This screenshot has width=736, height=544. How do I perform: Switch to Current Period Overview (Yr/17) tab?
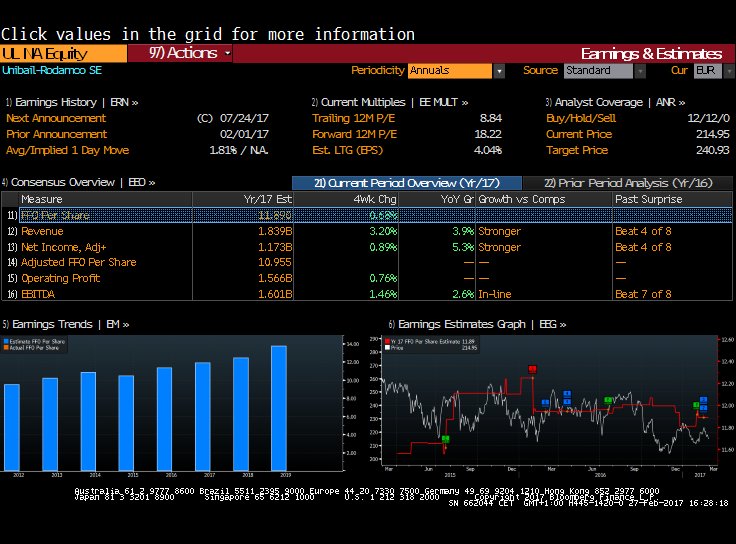(406, 183)
